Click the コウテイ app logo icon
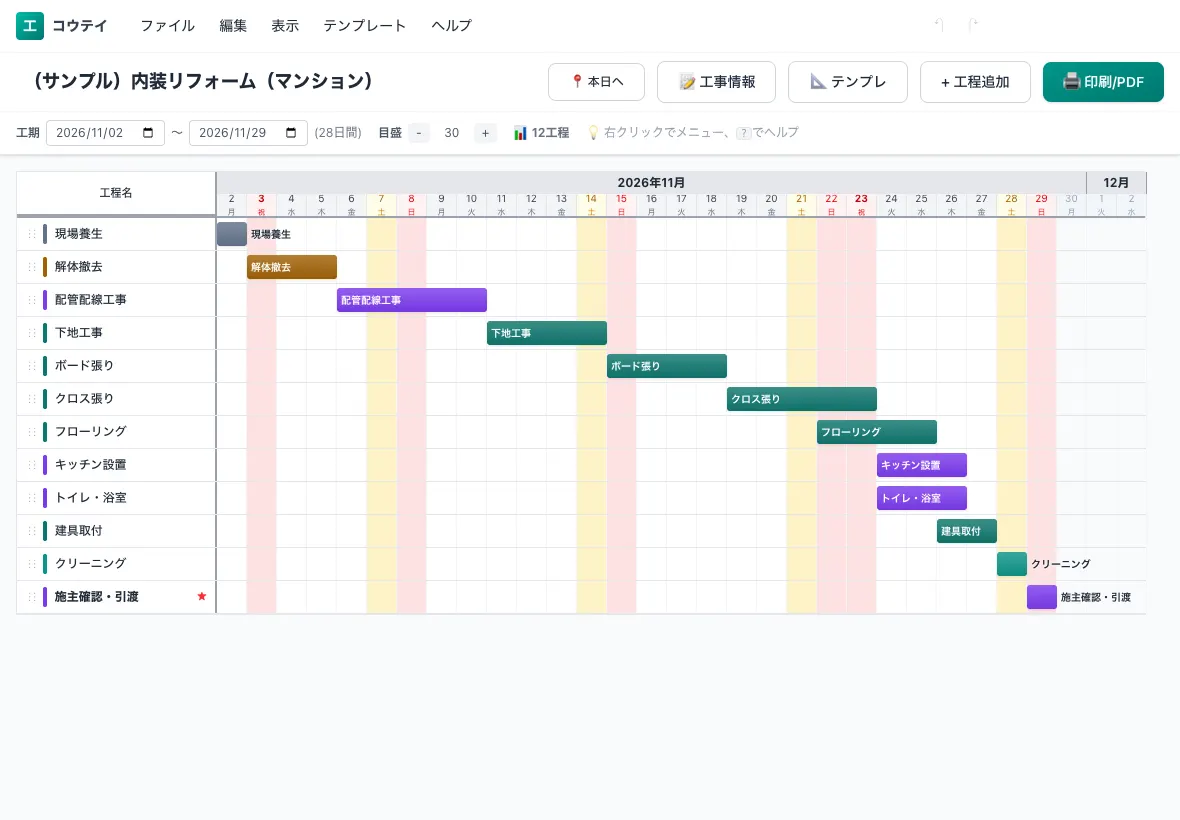 (30, 26)
